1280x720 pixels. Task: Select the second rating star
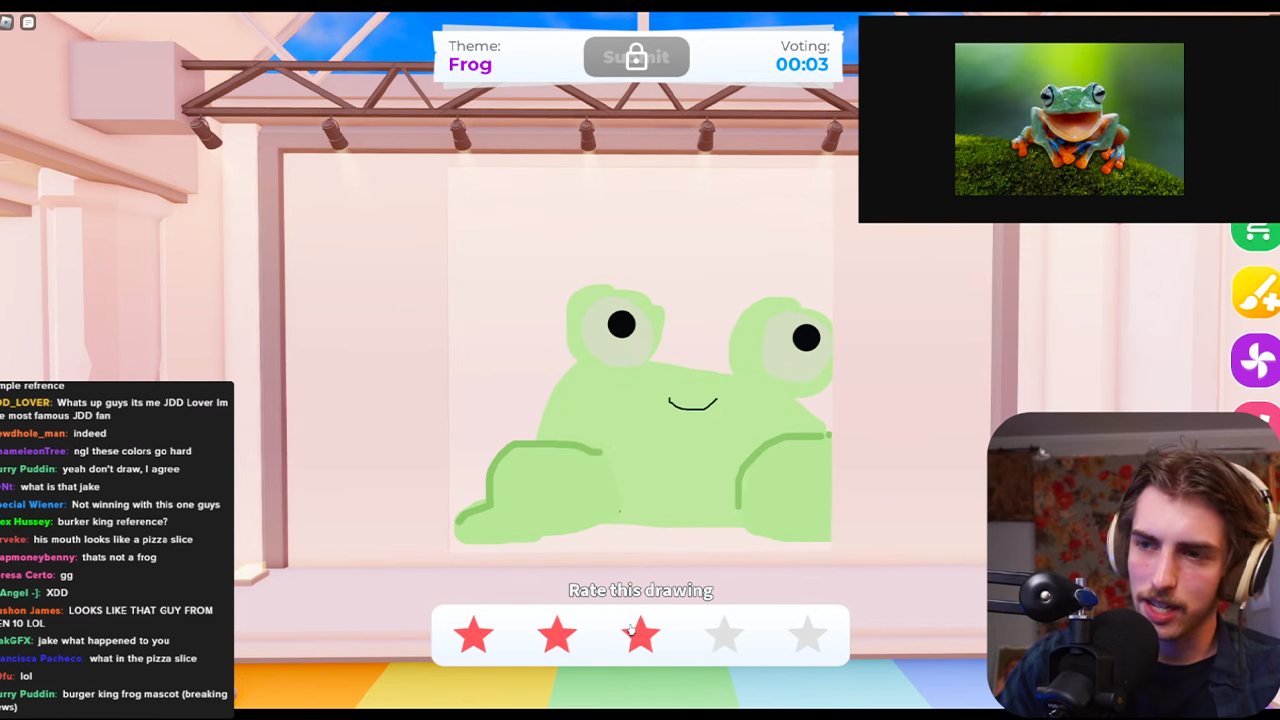coord(557,635)
